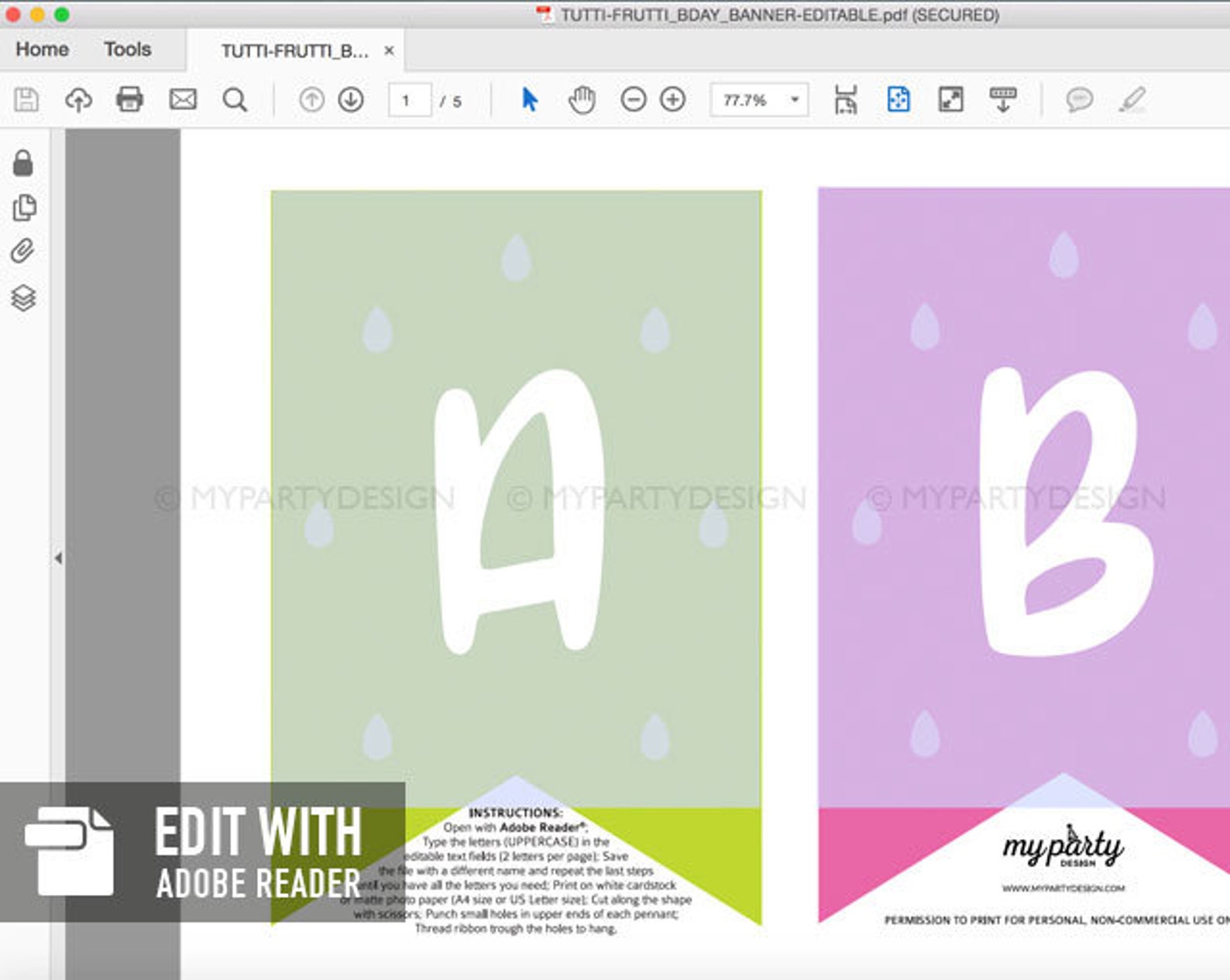Click the cloud upload icon
This screenshot has width=1230, height=980.
(78, 100)
